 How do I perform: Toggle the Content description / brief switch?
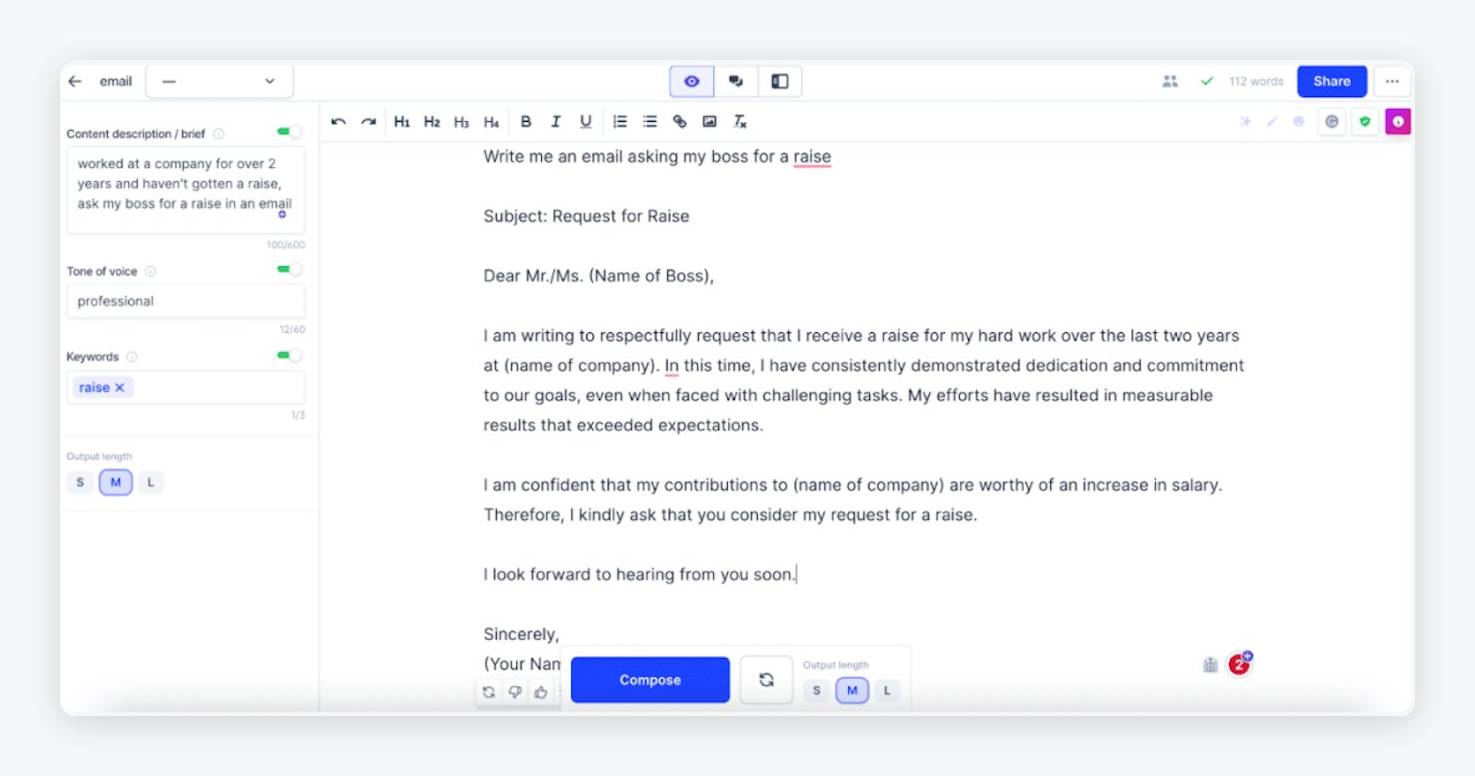point(289,132)
